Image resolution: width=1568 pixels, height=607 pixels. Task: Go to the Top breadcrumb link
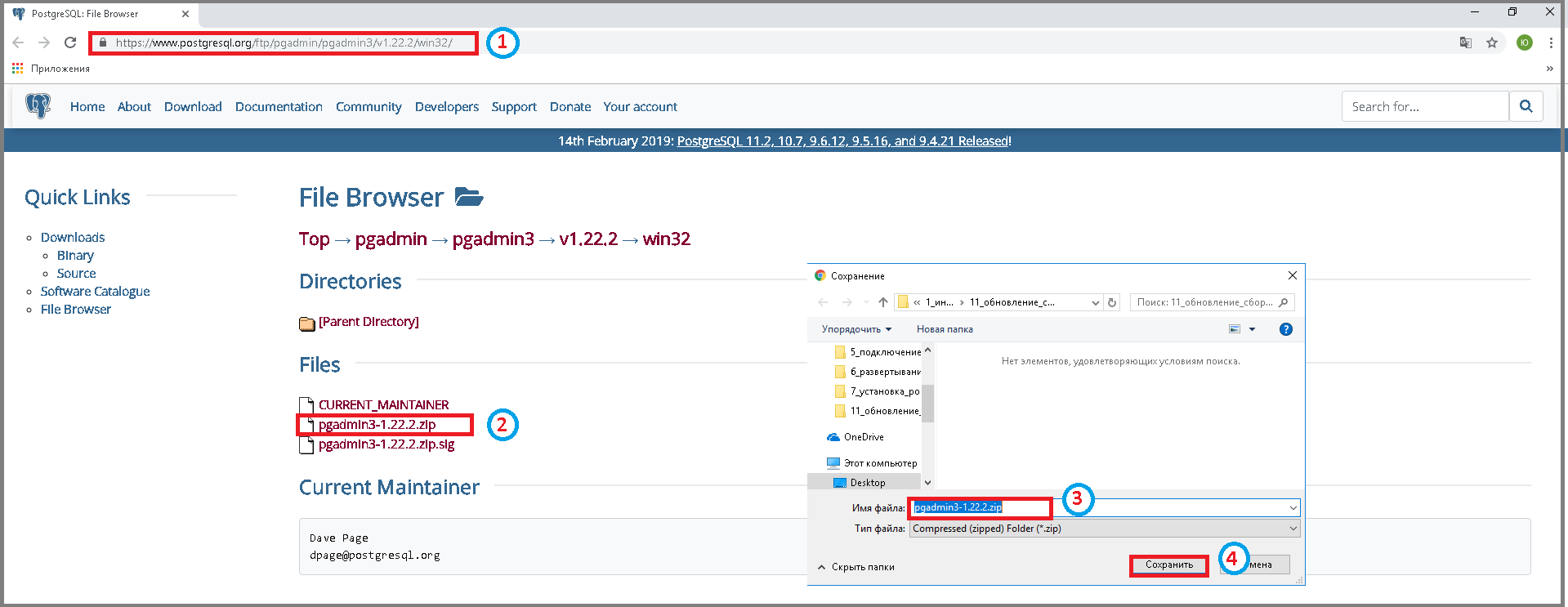315,239
